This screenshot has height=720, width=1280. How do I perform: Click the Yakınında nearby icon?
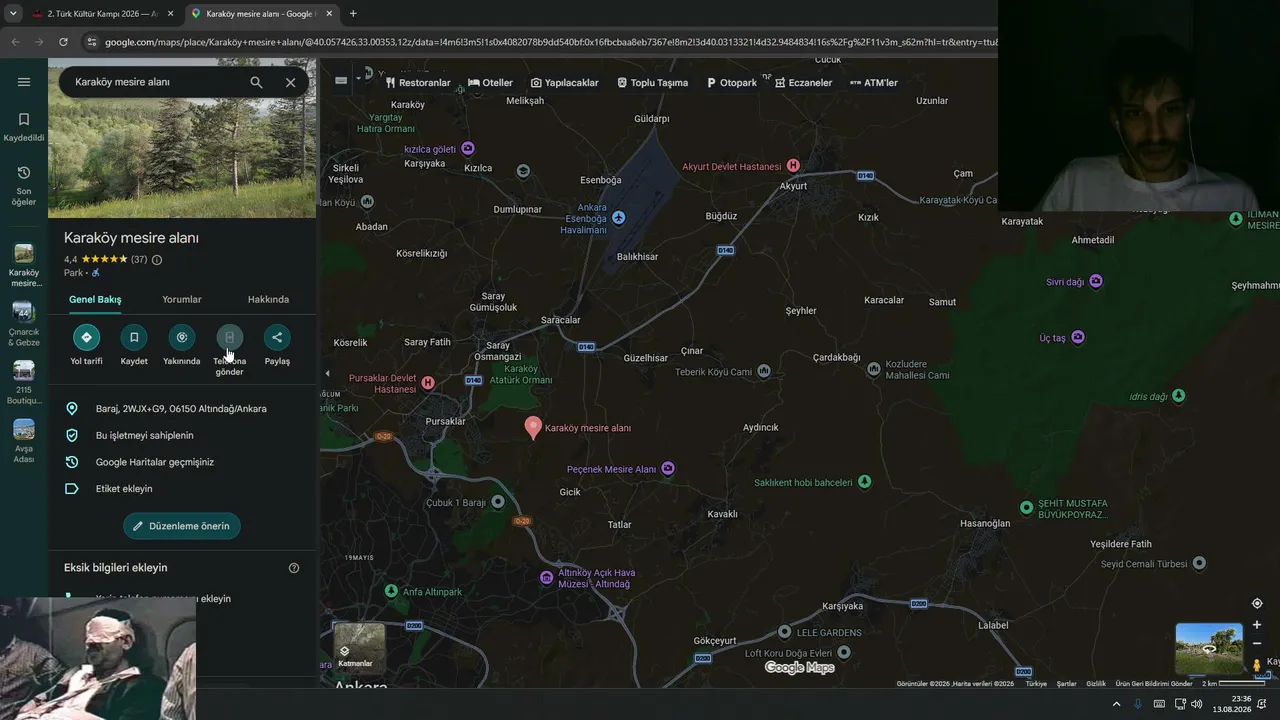coord(181,338)
